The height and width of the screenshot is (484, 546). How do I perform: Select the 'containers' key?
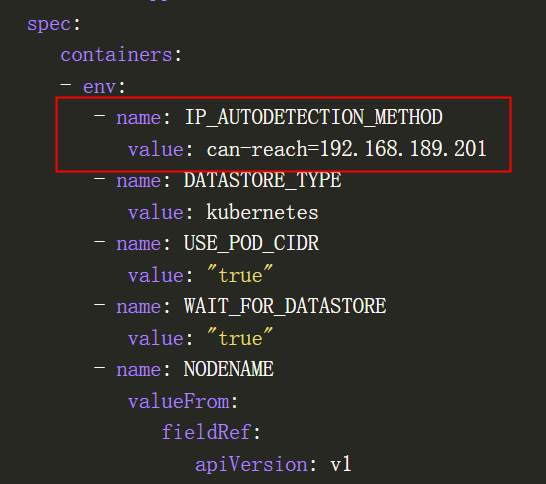[x=116, y=55]
